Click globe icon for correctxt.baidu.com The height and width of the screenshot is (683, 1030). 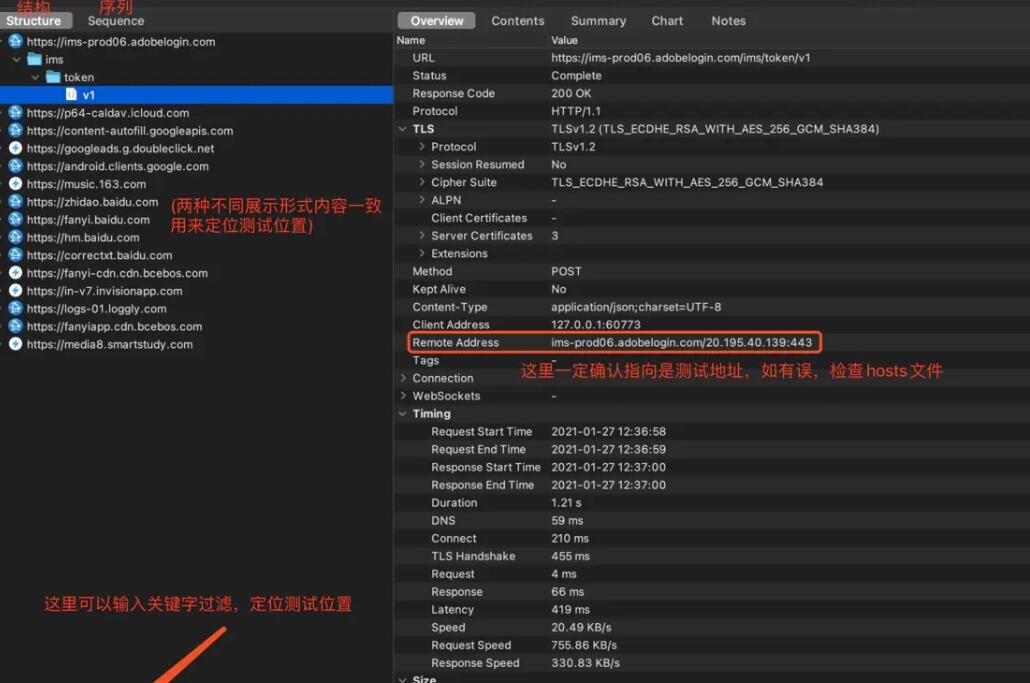coord(16,254)
